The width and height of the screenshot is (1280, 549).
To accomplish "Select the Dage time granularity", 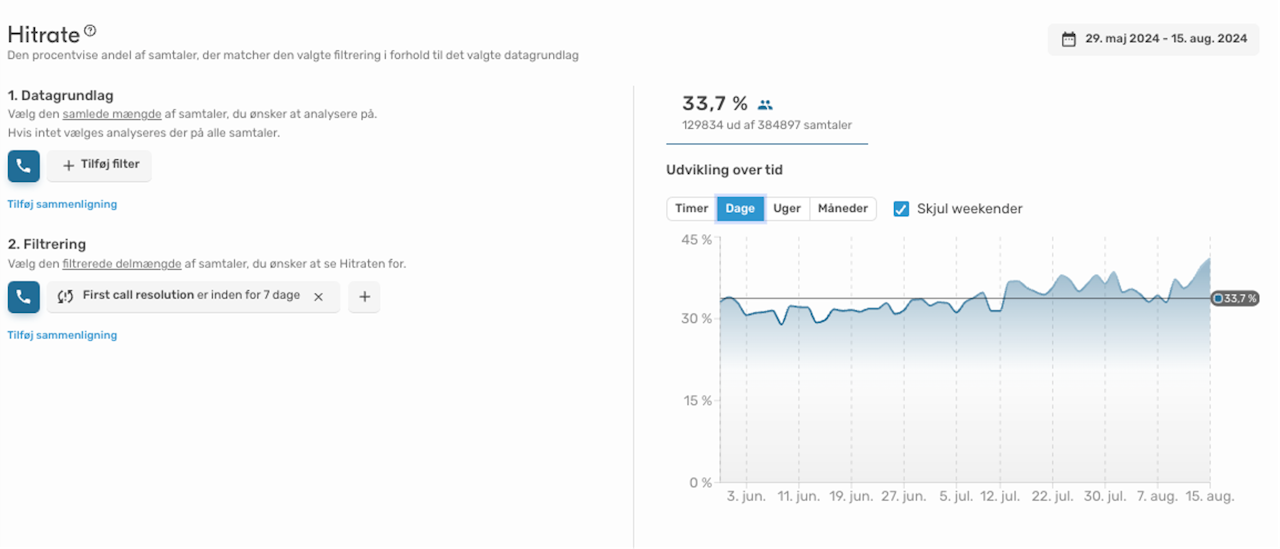I will (x=740, y=209).
